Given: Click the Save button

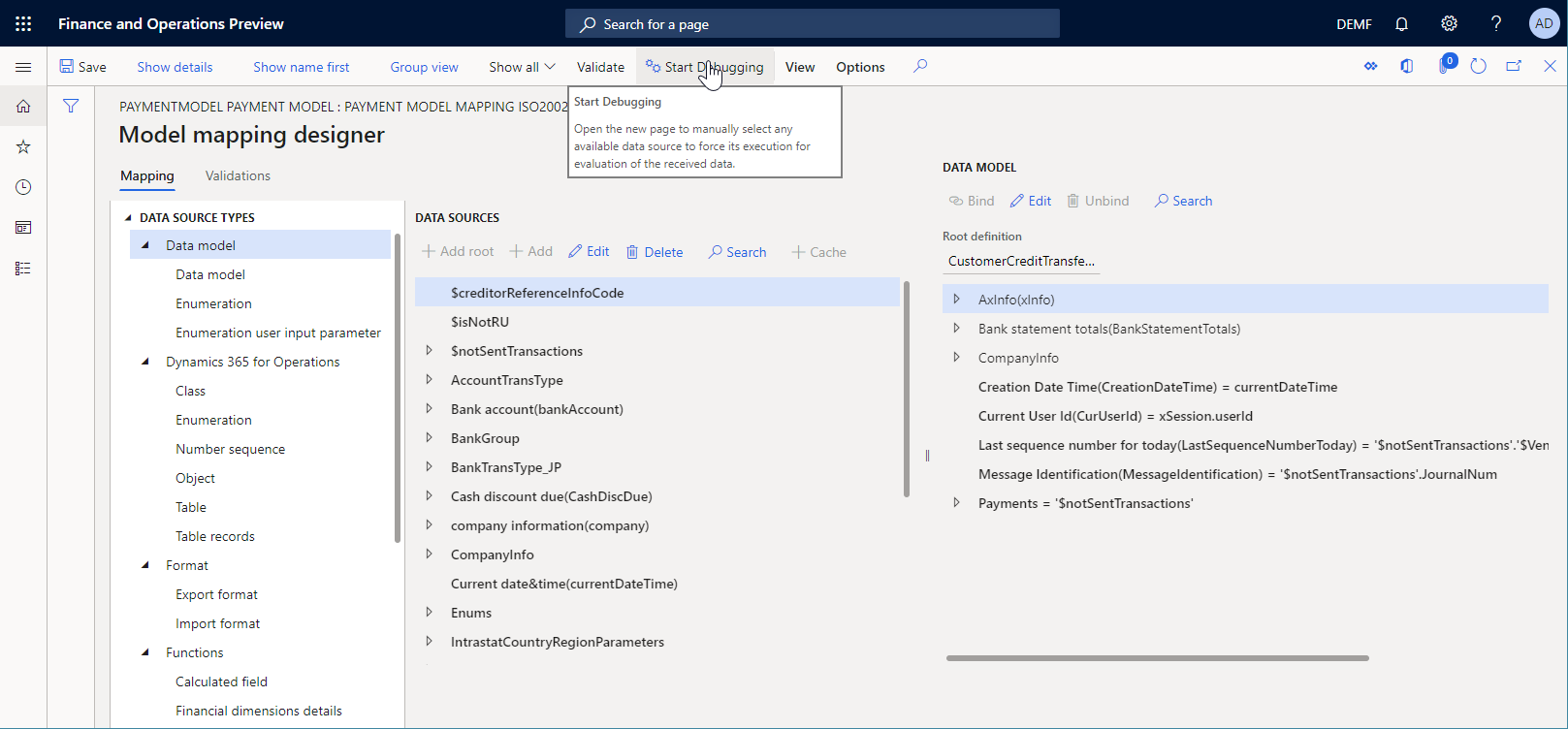Looking at the screenshot, I should [83, 67].
